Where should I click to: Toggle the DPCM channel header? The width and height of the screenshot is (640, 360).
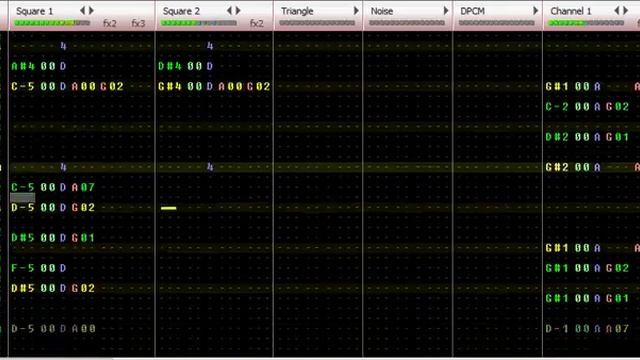473,11
